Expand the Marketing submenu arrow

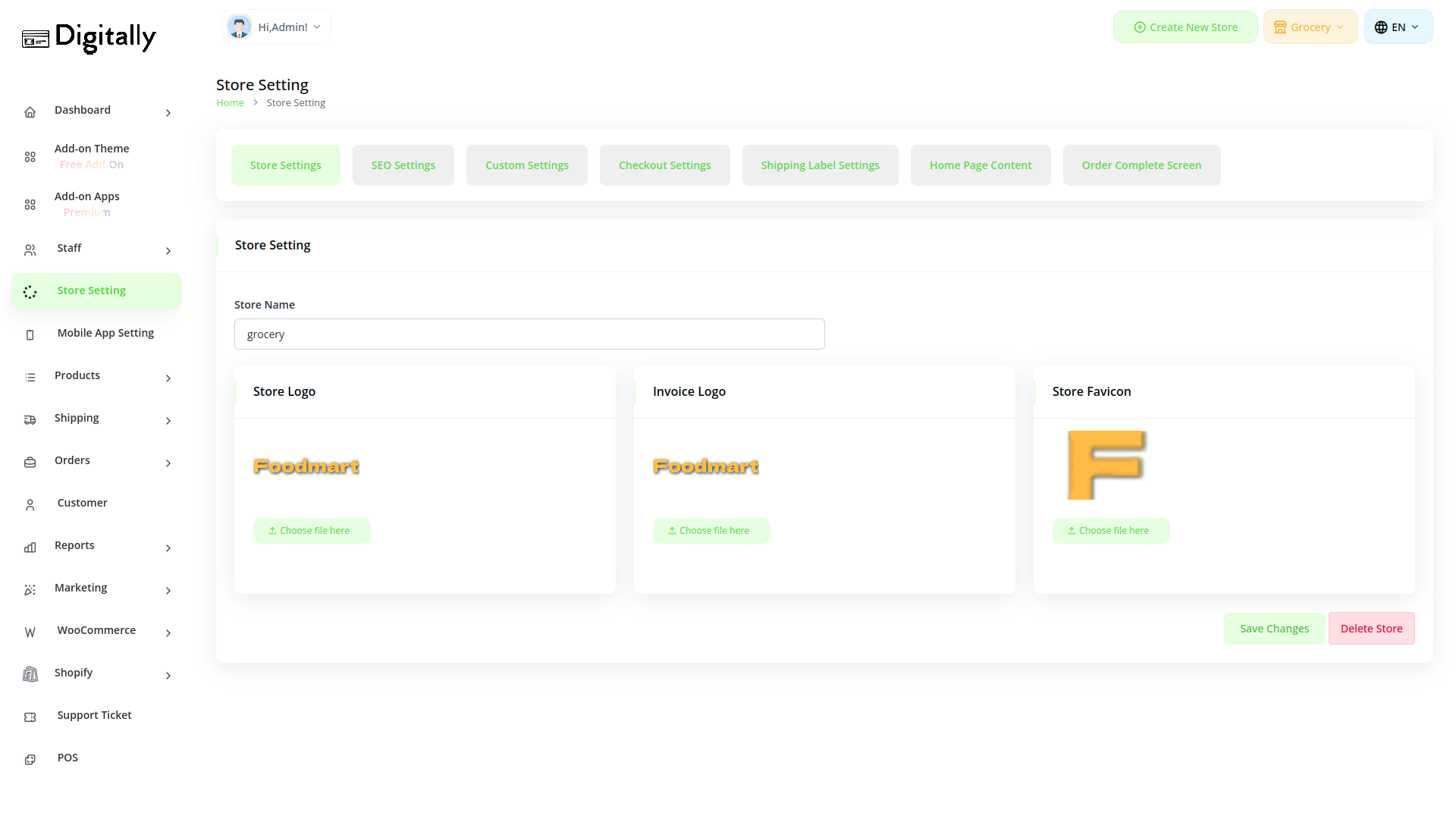coord(168,591)
